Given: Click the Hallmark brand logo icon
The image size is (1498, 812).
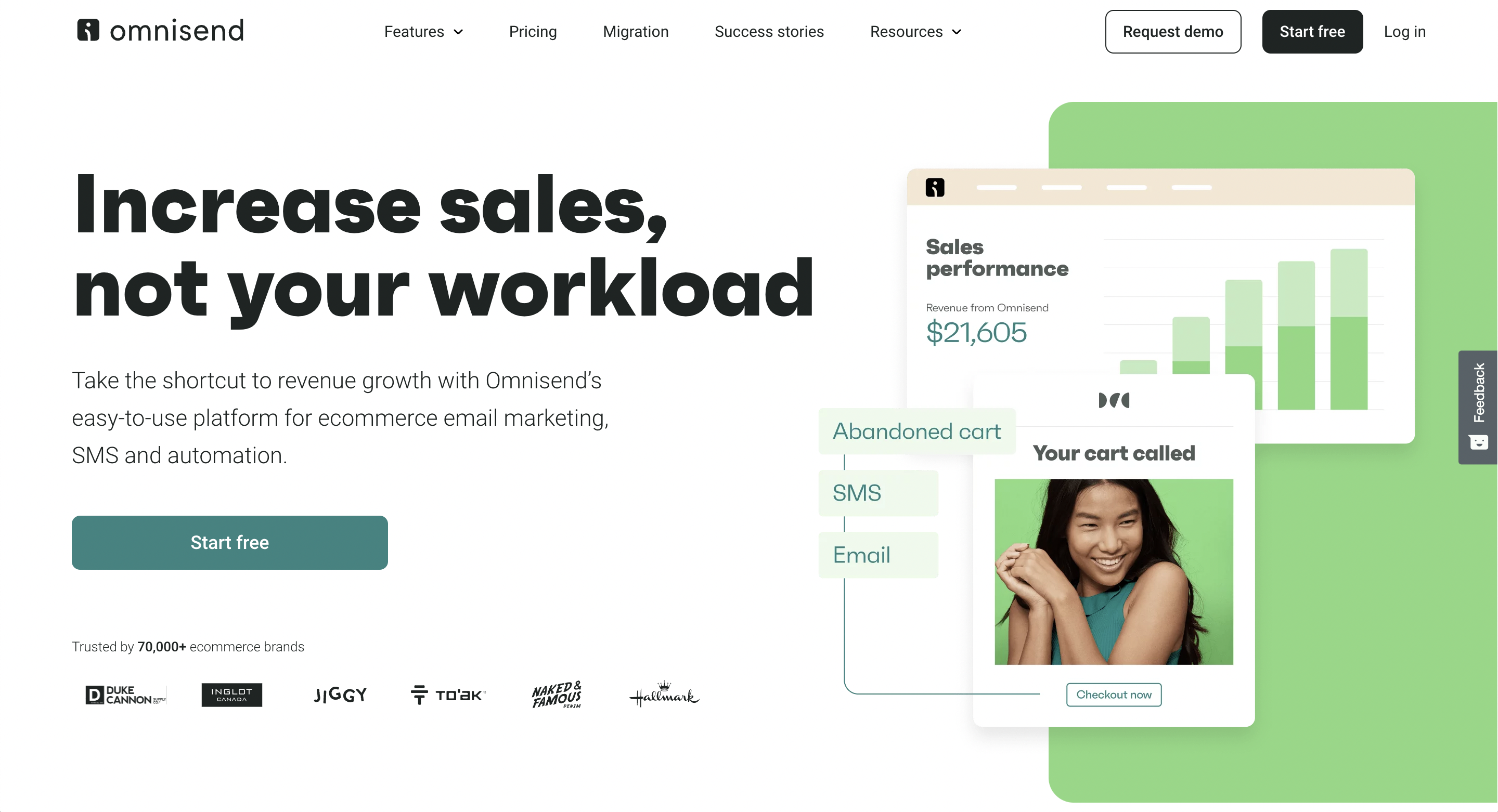Looking at the screenshot, I should tap(663, 694).
